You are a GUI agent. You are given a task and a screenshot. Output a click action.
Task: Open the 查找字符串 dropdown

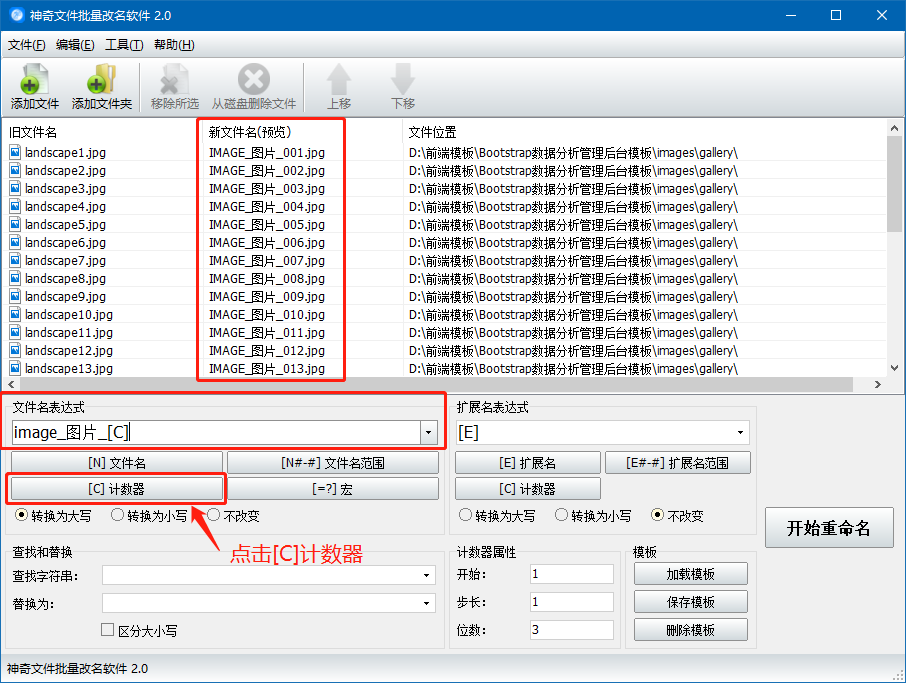pyautogui.click(x=425, y=574)
